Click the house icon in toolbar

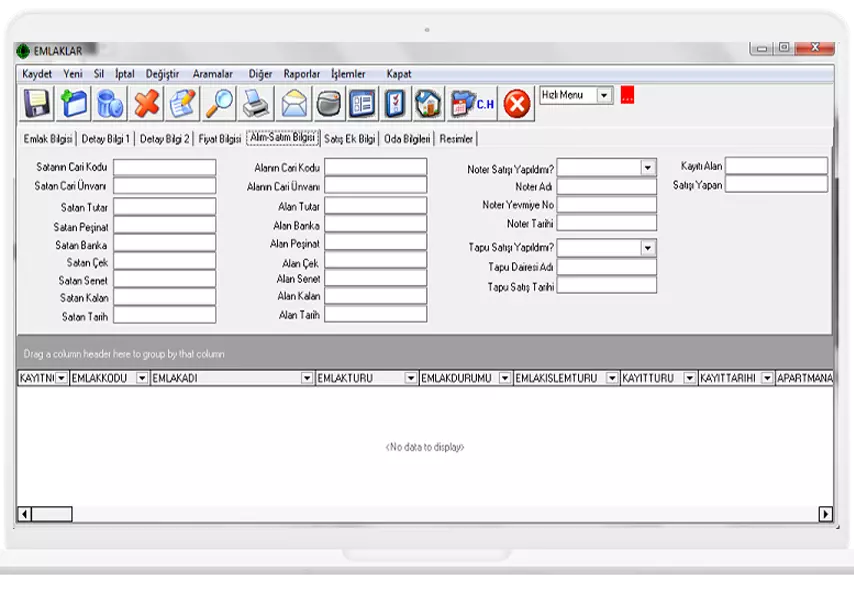428,103
